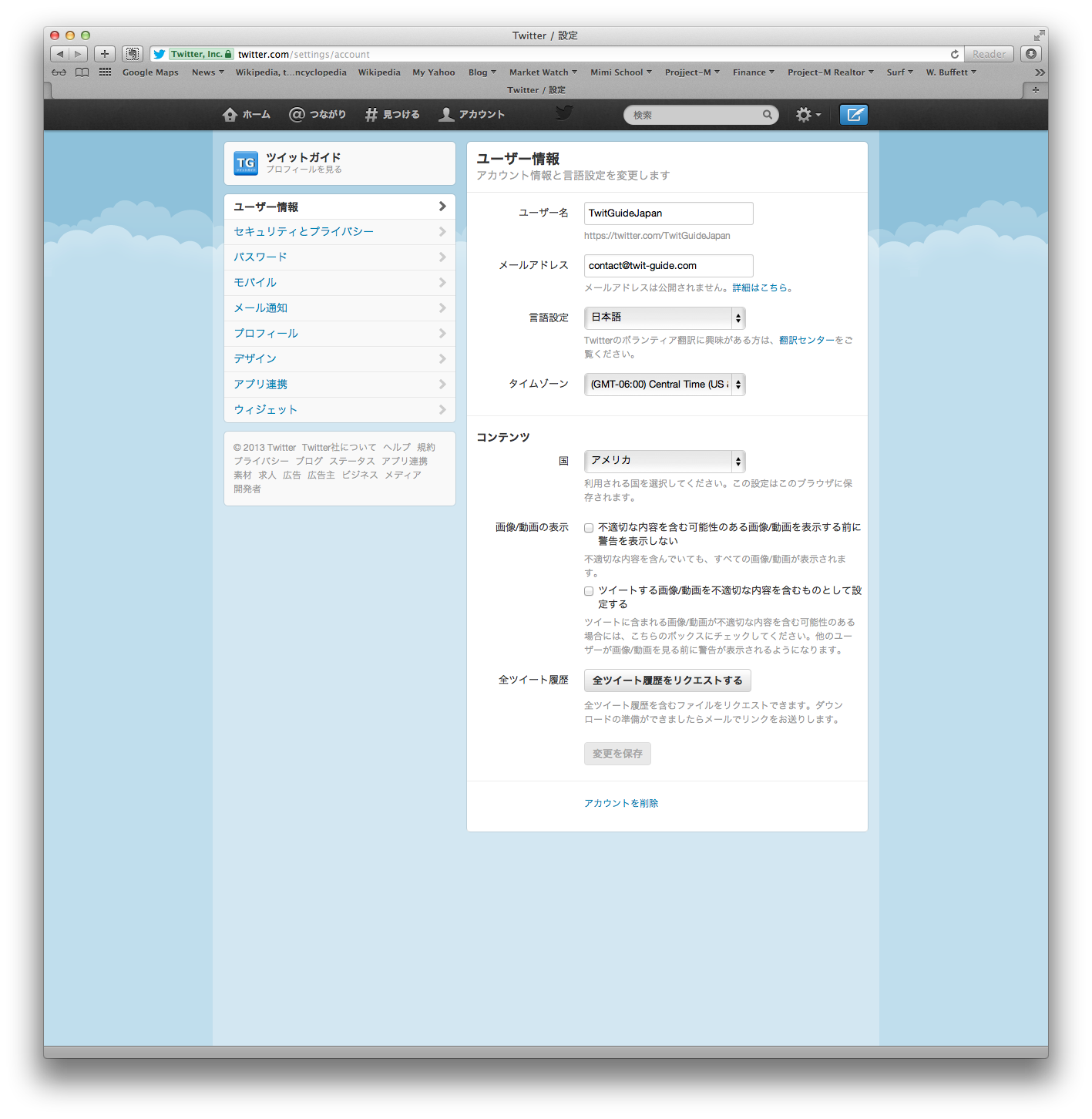Click the 詳細はこちら link
Image resolution: width=1092 pixels, height=1119 pixels.
(x=760, y=287)
